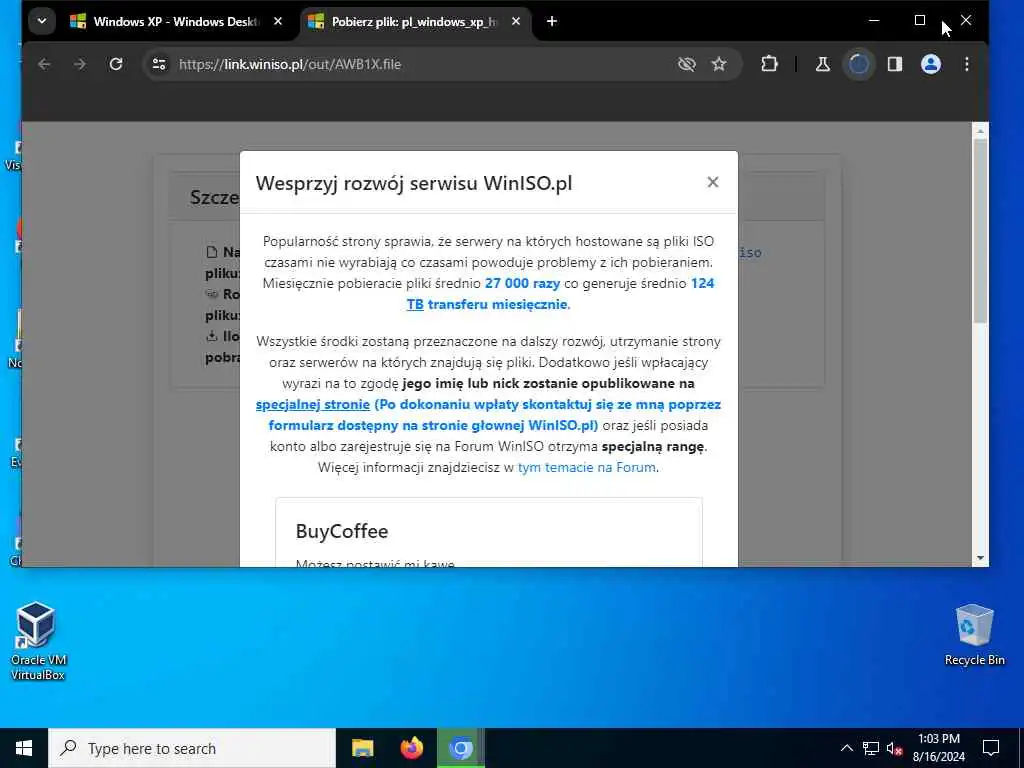Open the 'specjalnej stronie' link
Image resolution: width=1024 pixels, height=768 pixels.
[313, 404]
